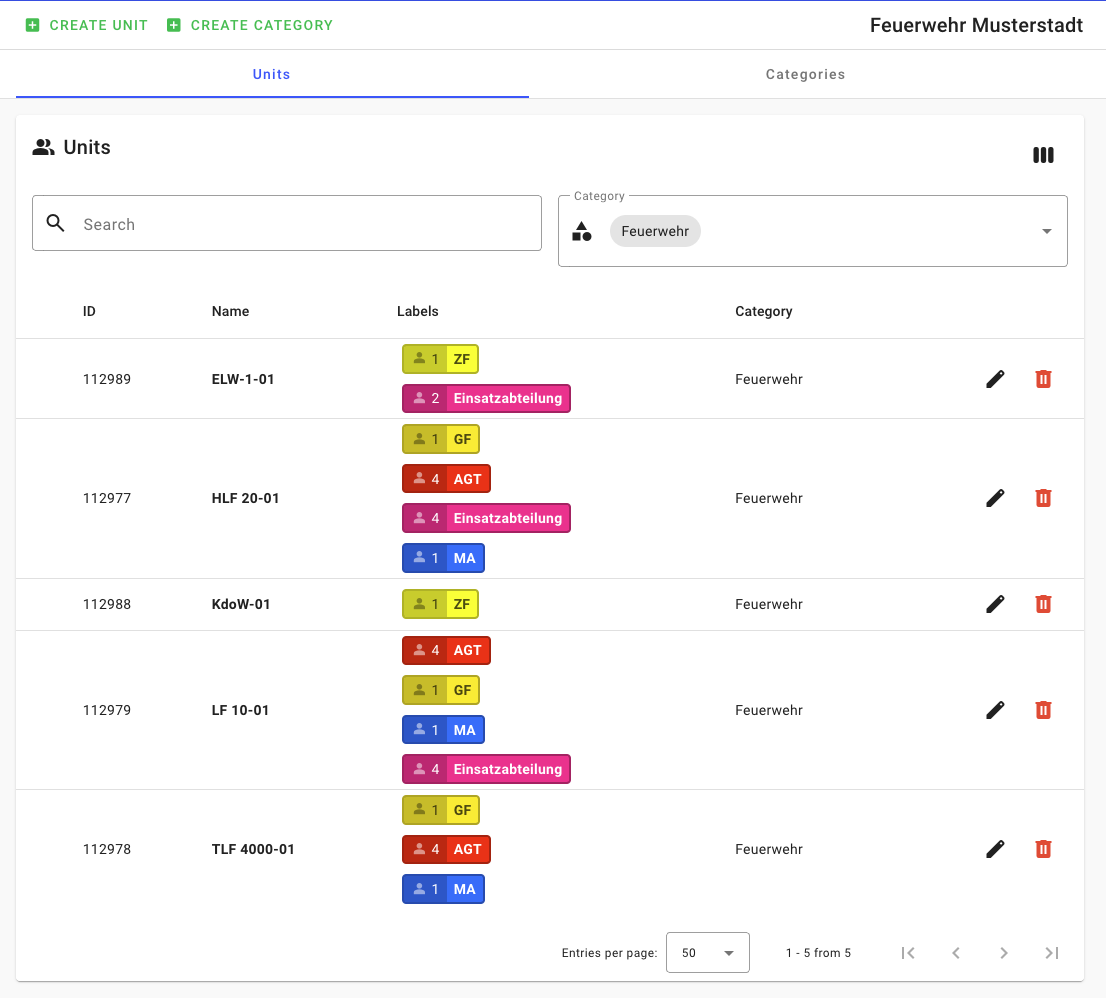Viewport: 1106px width, 998px height.
Task: Click the edit pencil for ELW-1-01
Action: pos(995,379)
